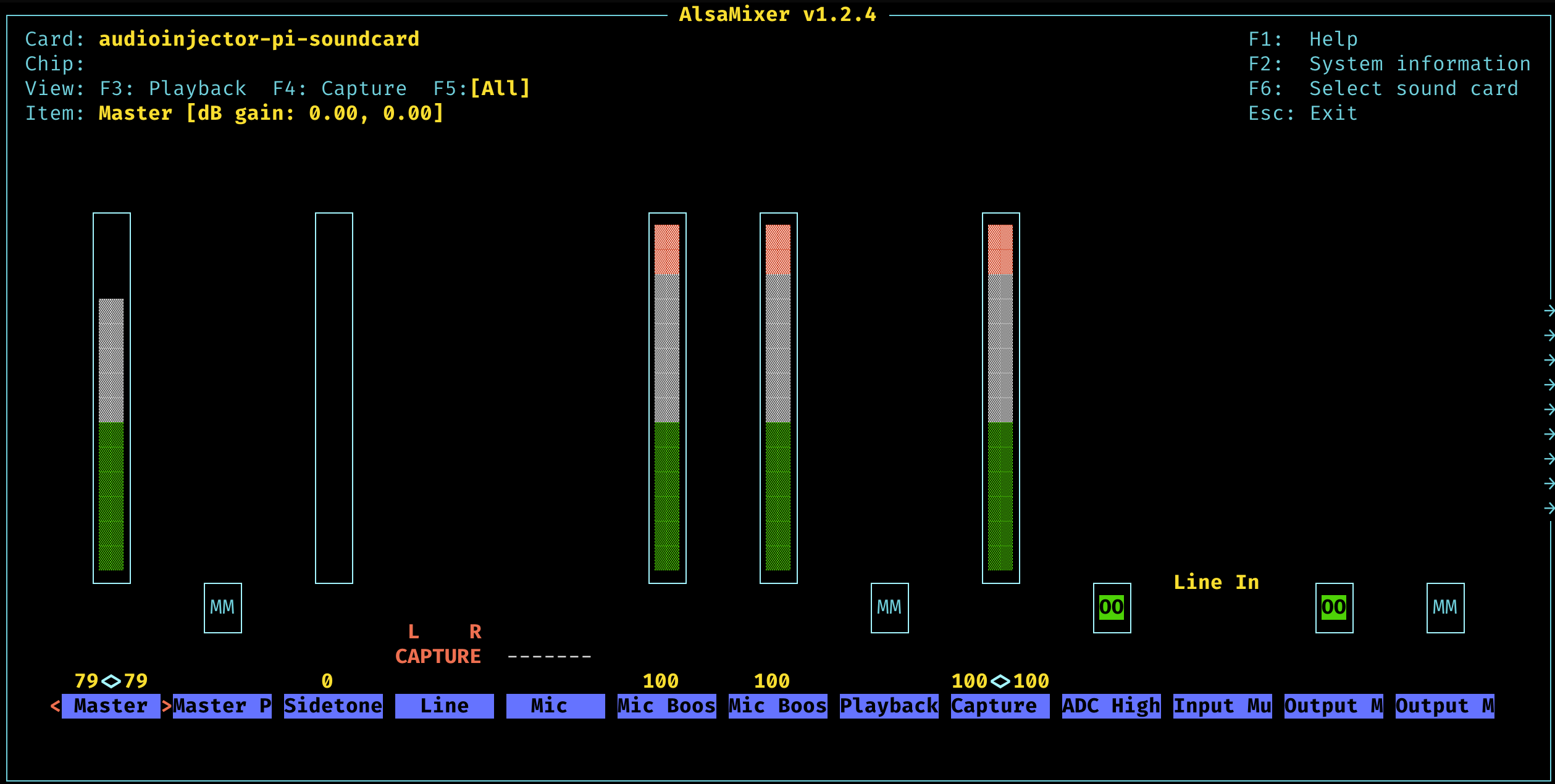This screenshot has height=784, width=1555.
Task: Select the Master control label
Action: pos(111,706)
